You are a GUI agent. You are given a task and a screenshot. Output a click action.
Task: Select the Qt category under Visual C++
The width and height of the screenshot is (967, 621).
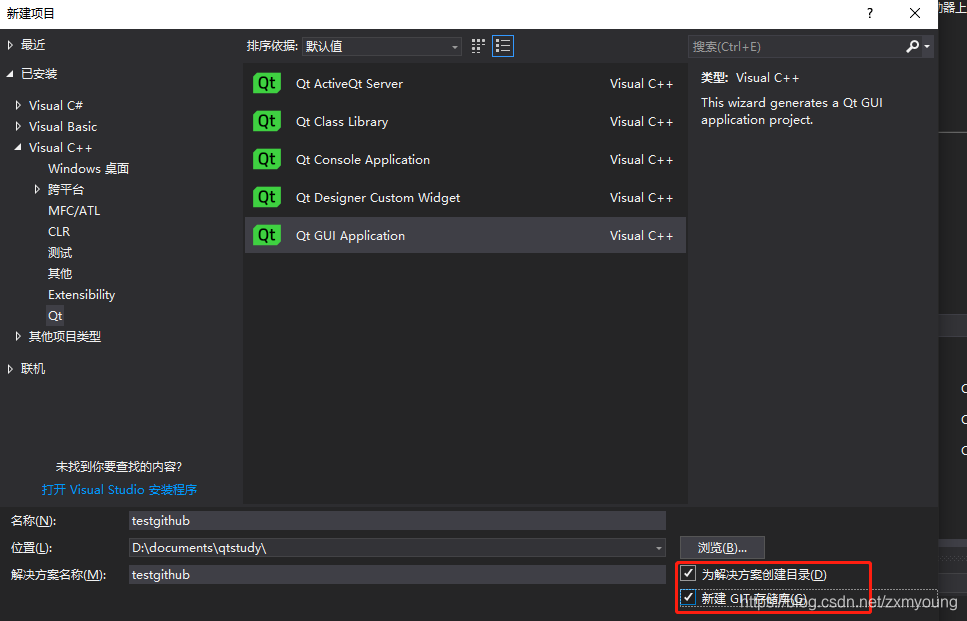tap(55, 315)
